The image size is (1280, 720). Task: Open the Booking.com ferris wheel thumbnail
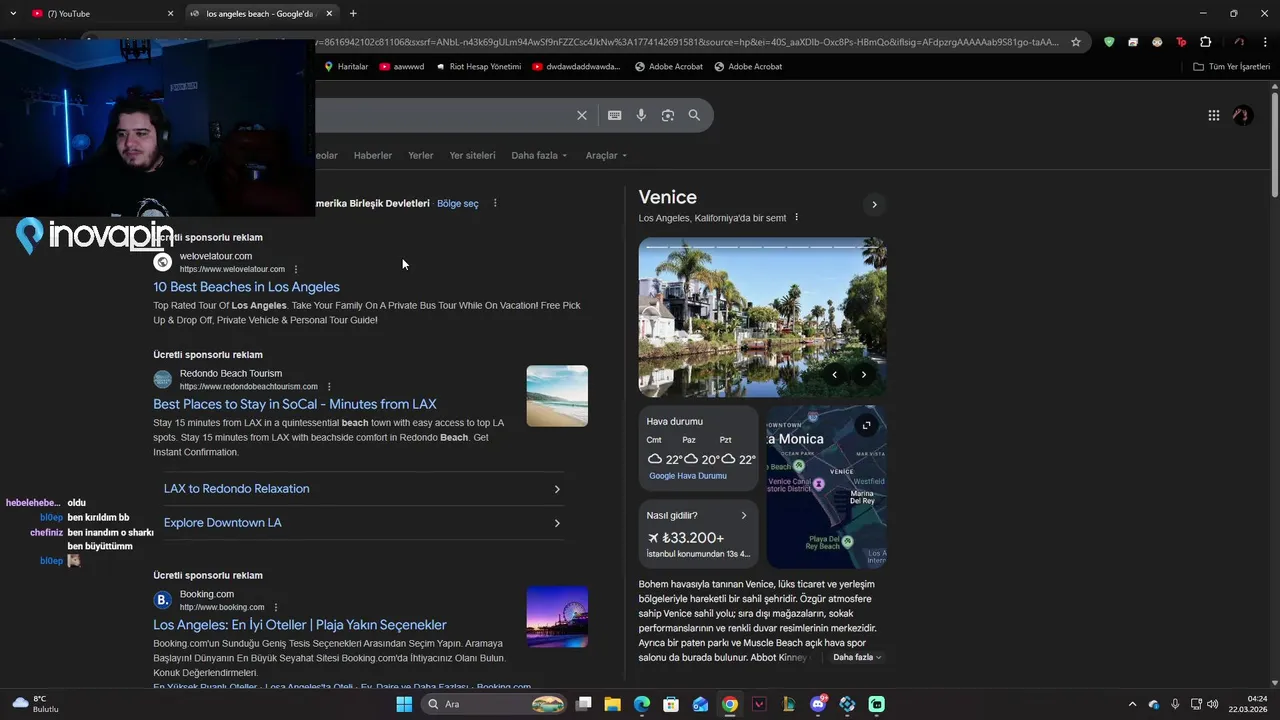(x=557, y=617)
